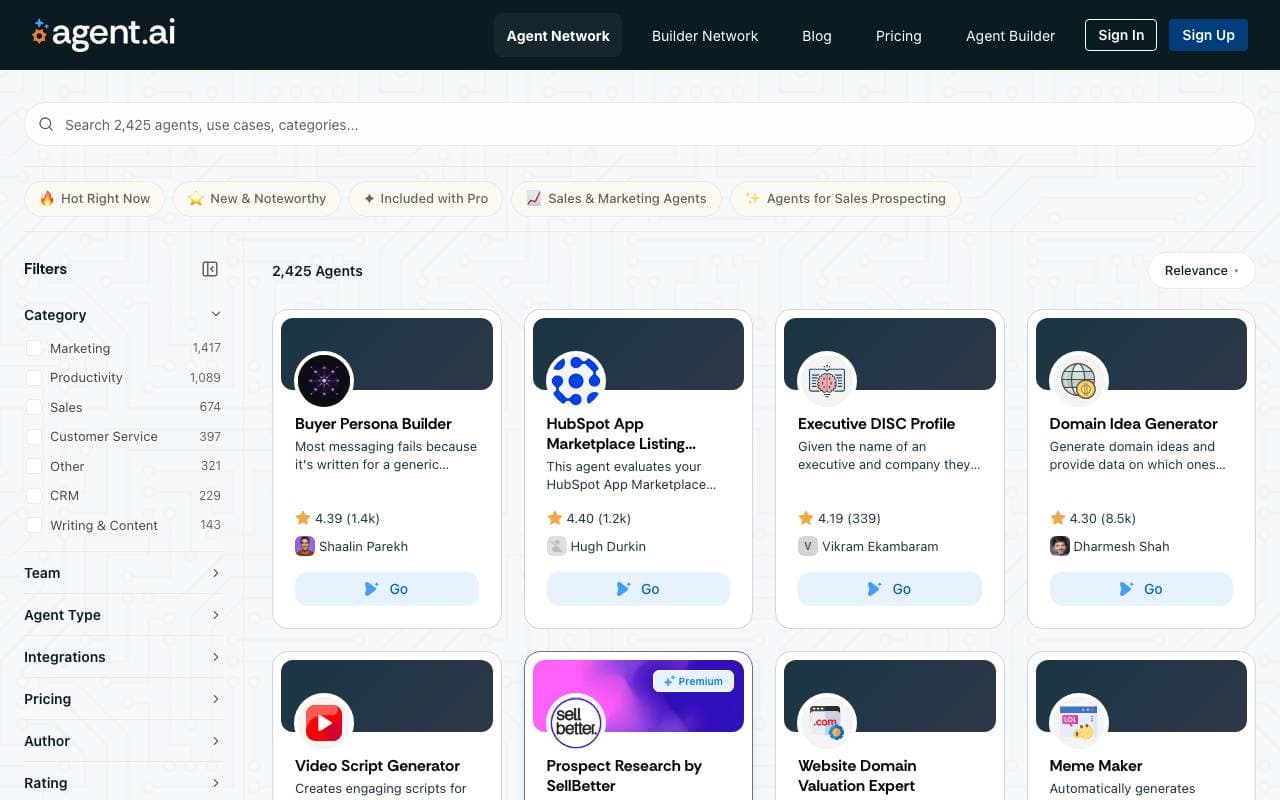Open the Meme Maker title link
This screenshot has width=1280, height=800.
click(x=1096, y=766)
